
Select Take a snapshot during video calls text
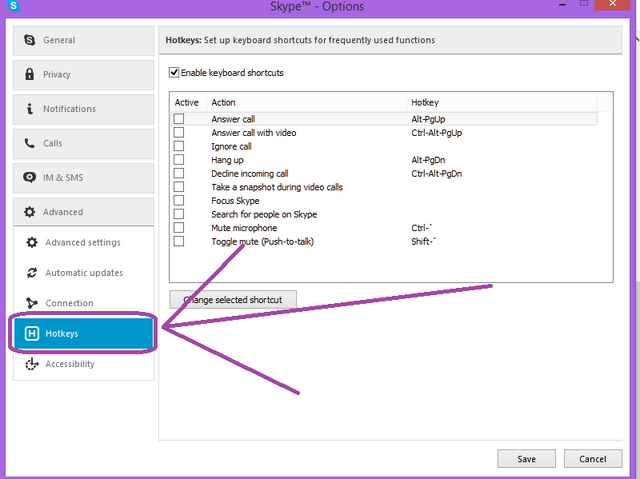tap(277, 187)
